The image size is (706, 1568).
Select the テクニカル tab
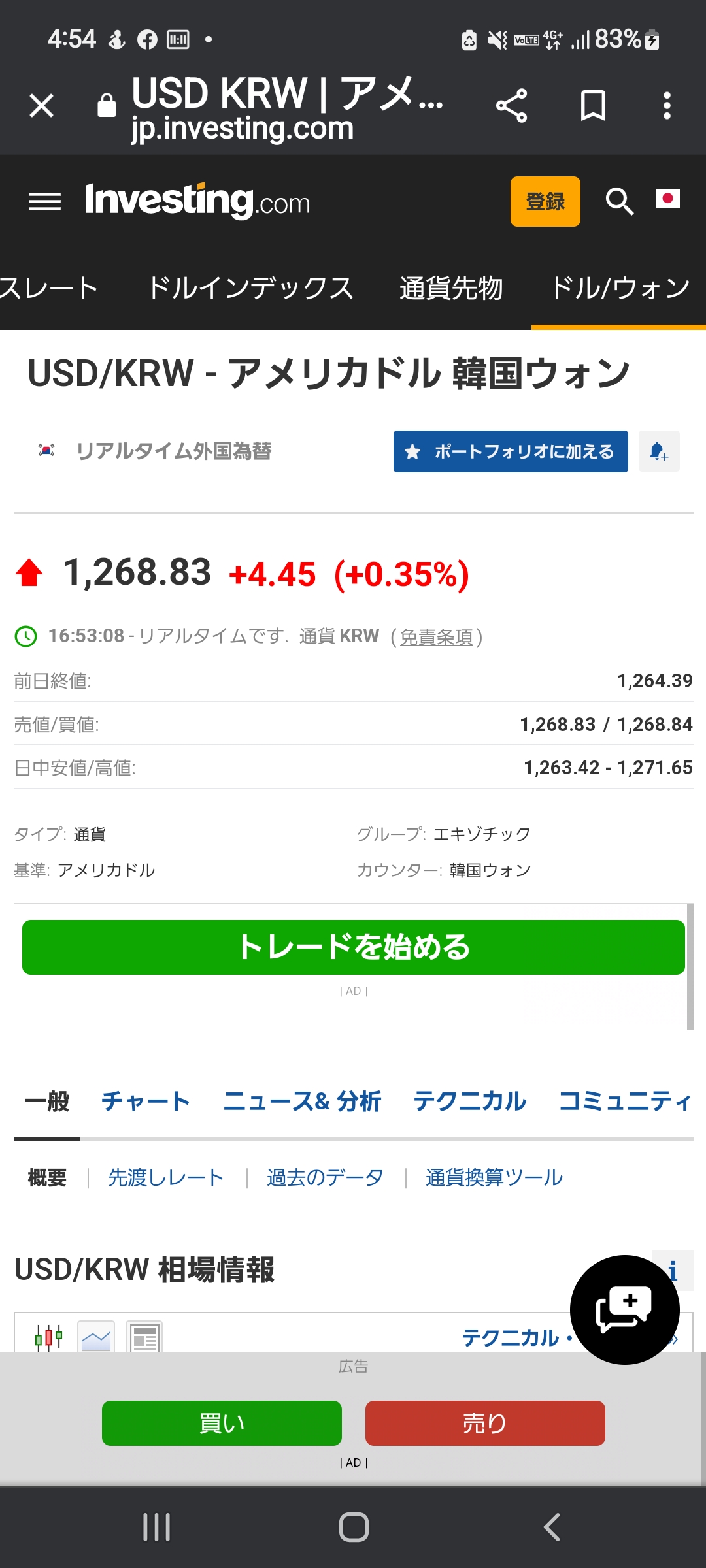(469, 1102)
